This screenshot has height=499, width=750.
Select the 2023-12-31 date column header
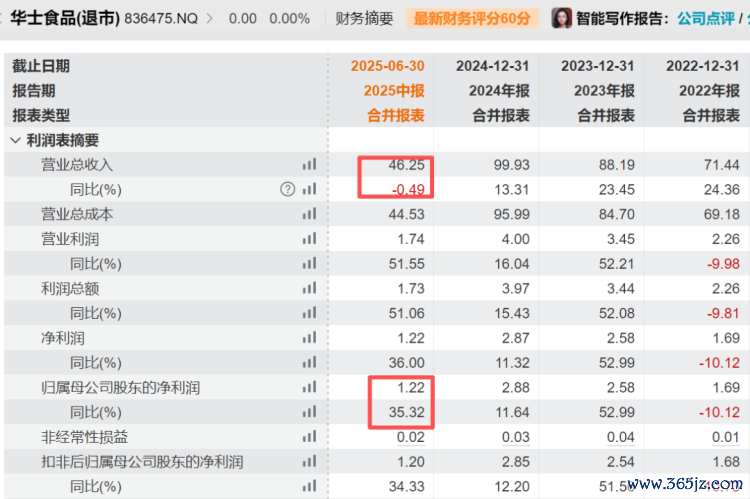[598, 66]
